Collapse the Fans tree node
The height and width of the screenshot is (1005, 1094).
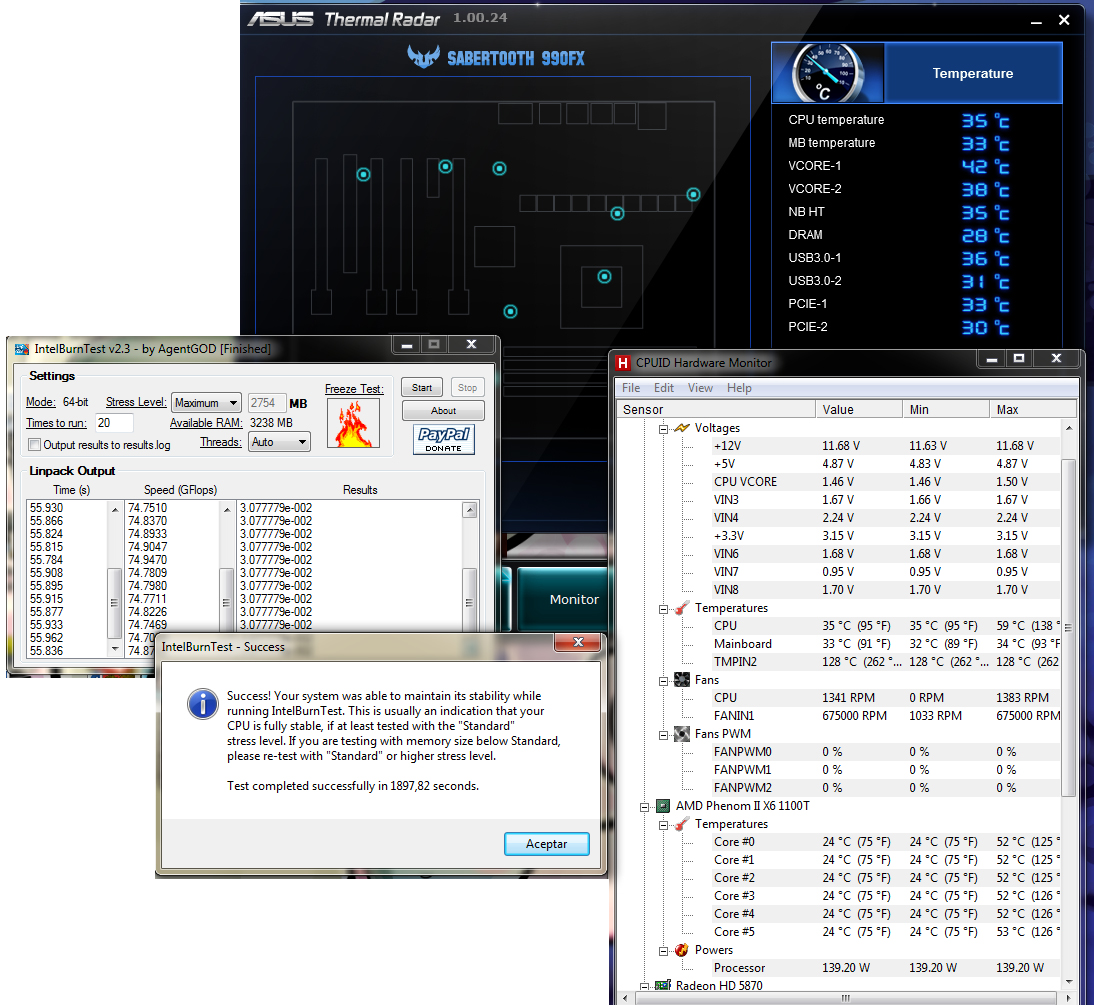(663, 680)
